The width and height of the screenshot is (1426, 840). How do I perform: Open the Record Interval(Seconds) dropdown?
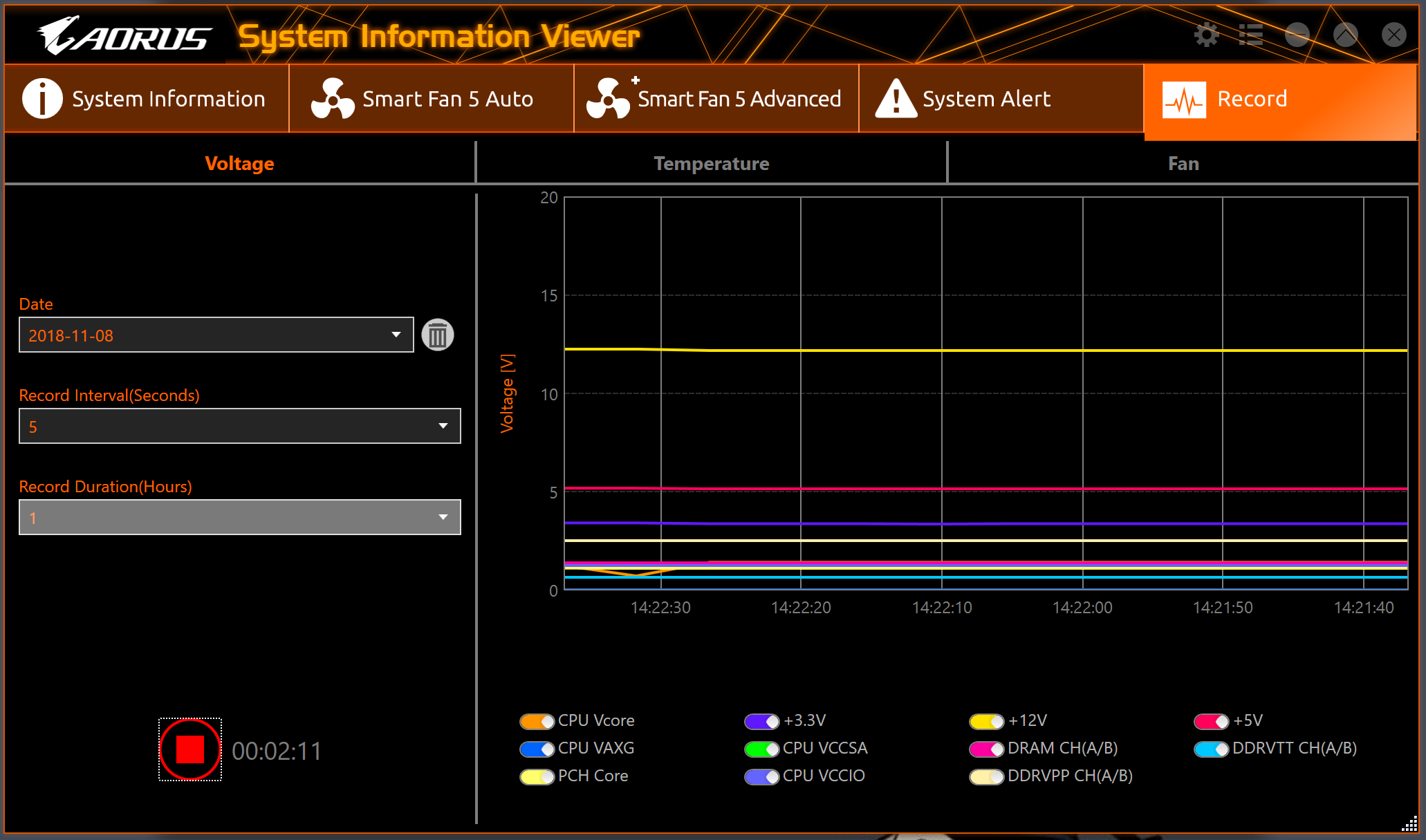tap(240, 426)
